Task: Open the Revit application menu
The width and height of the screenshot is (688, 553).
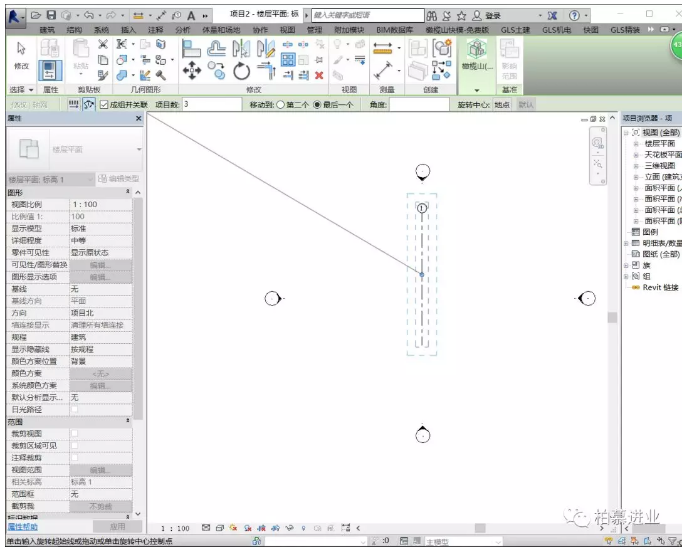Action: coord(14,16)
